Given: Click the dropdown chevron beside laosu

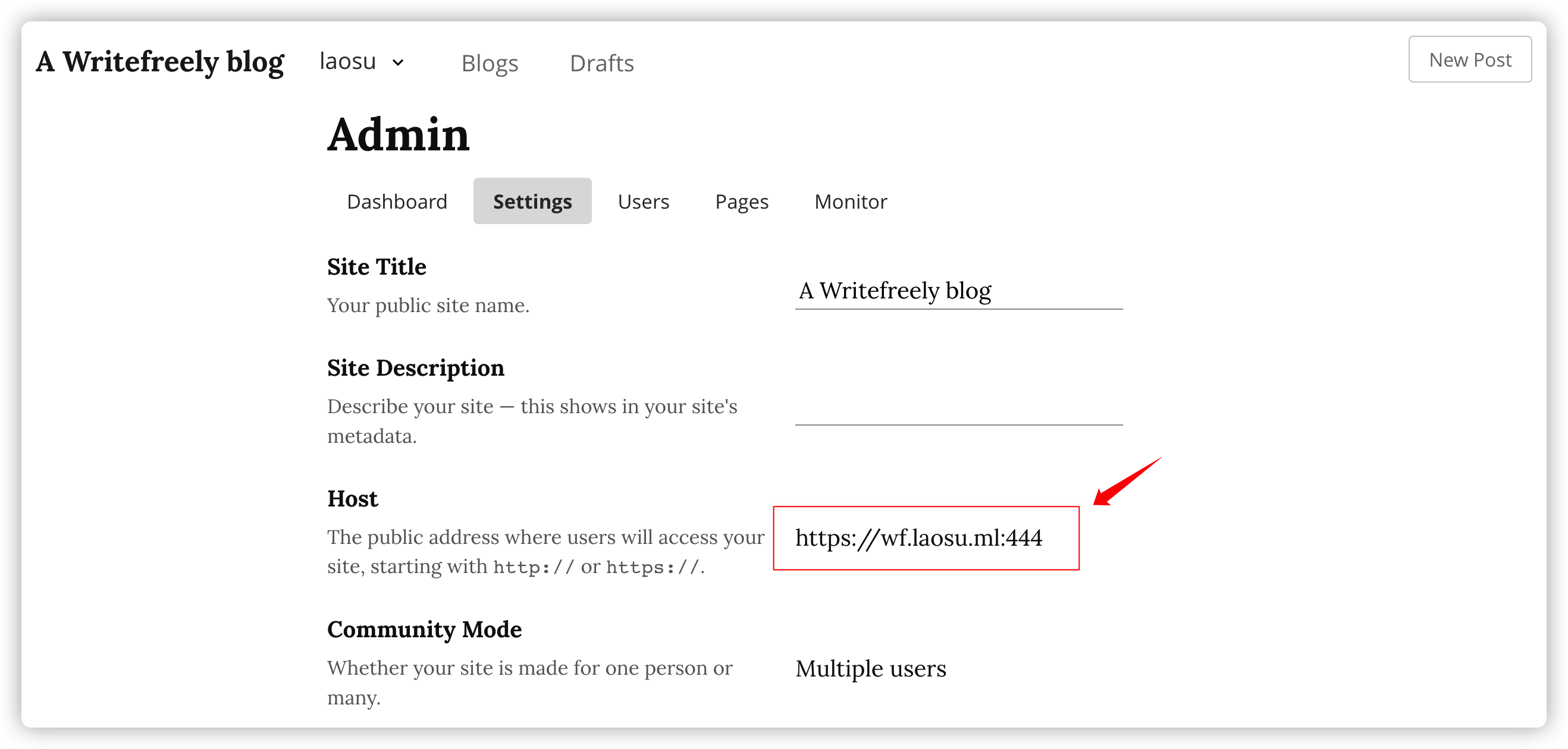Looking at the screenshot, I should [398, 62].
